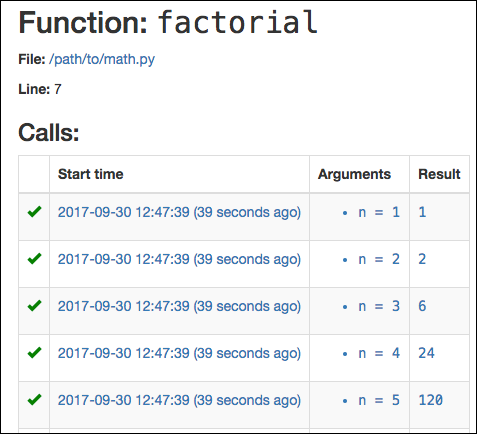Image resolution: width=477 pixels, height=434 pixels.
Task: Click the green checkmark for n = 3 call
Action: pos(34,306)
